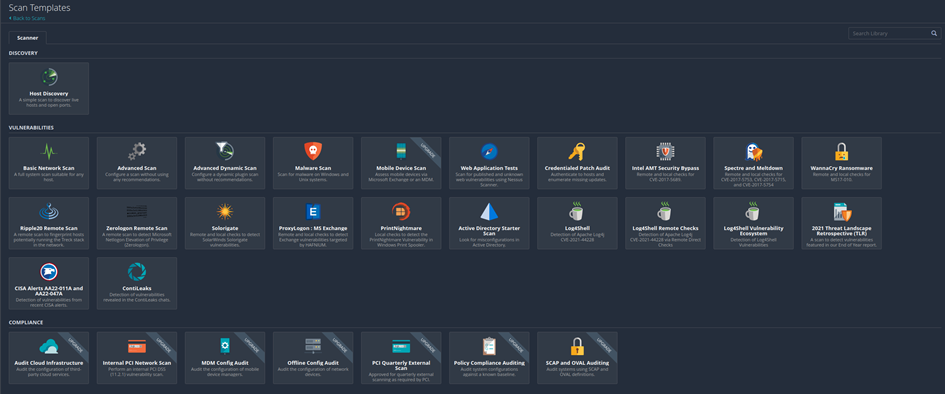Choose the ContiLeaks aperture icon
Viewport: 945px width, 394px height.
(137, 272)
